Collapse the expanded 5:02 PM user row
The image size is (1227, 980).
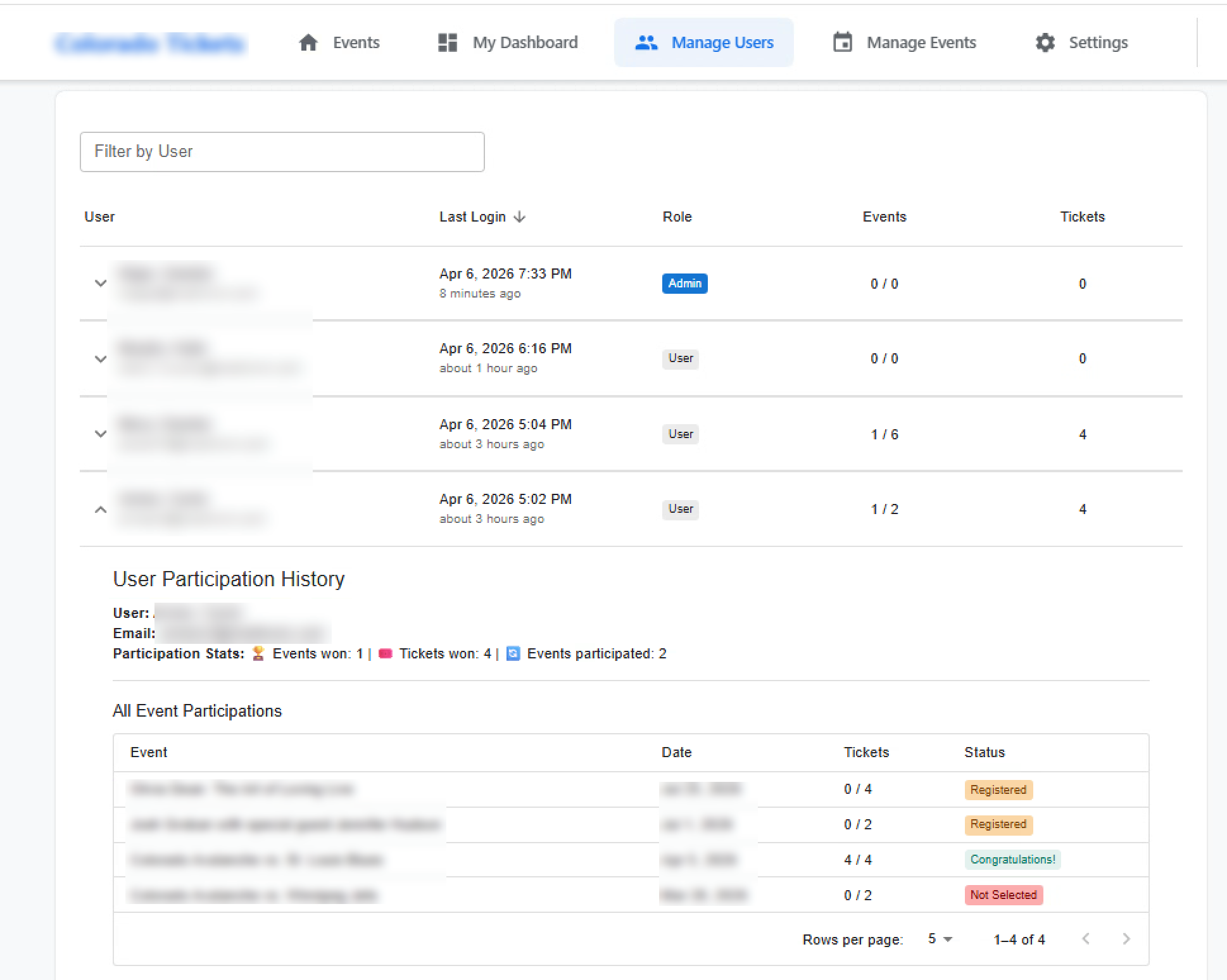click(101, 509)
